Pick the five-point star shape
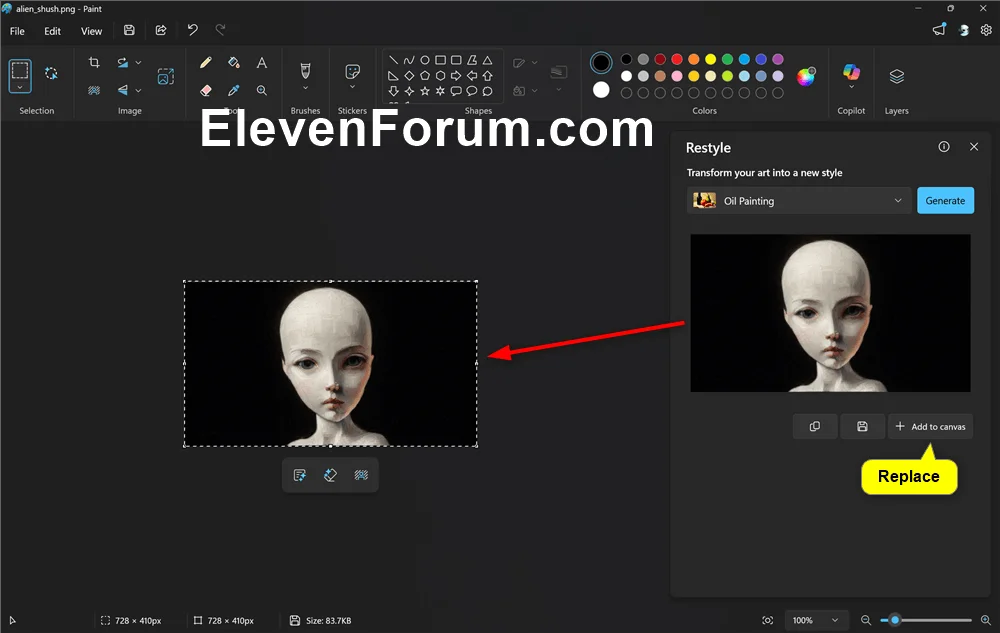Screen dimensions: 1000x633 (425, 91)
